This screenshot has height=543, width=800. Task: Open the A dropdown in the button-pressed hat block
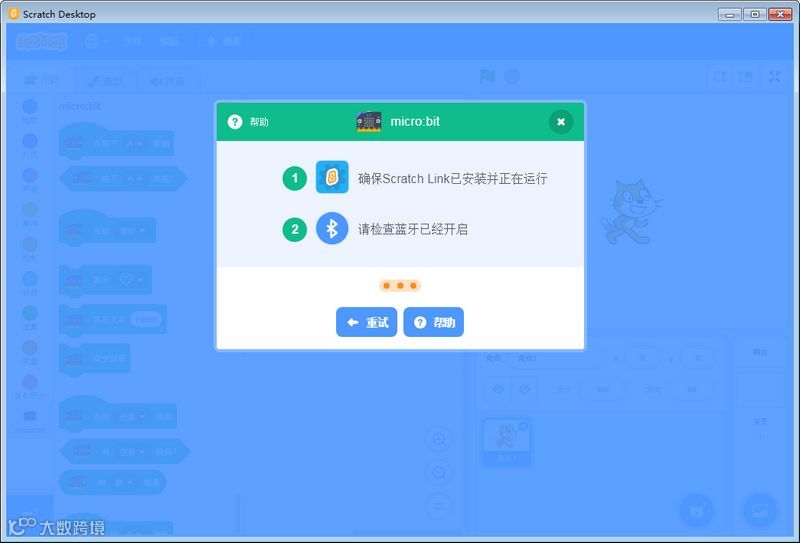tap(134, 144)
